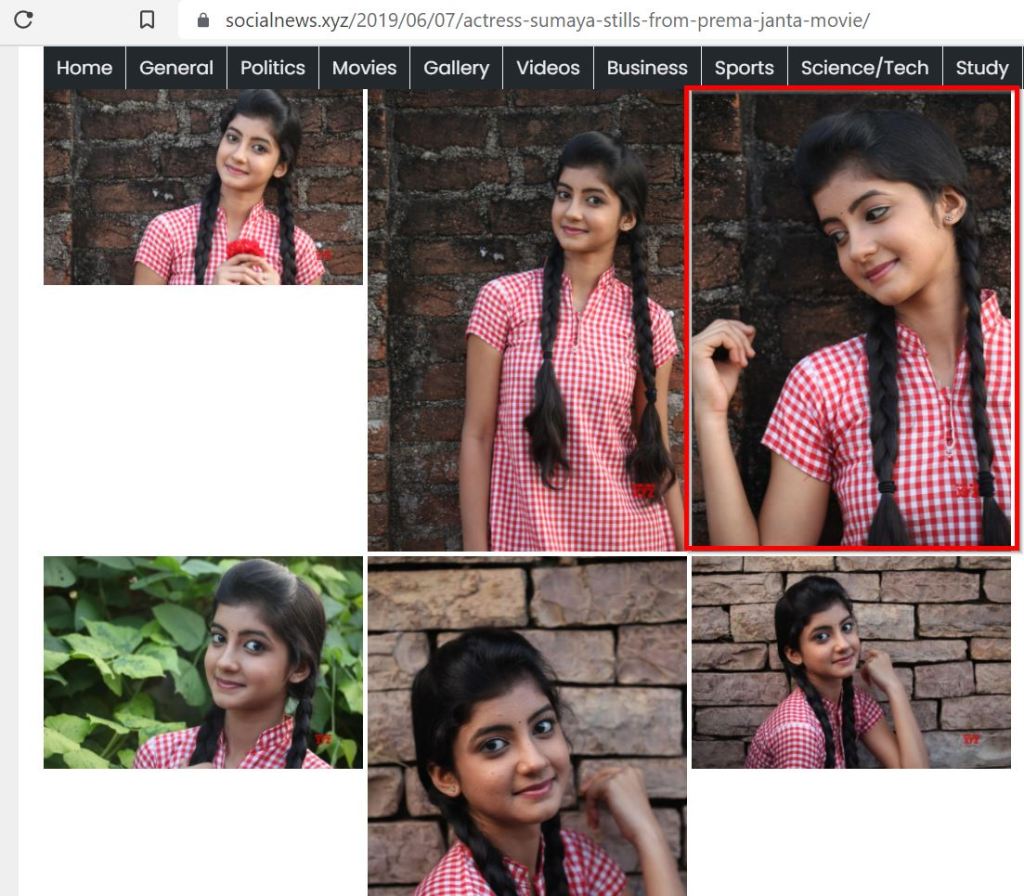Image resolution: width=1024 pixels, height=896 pixels.
Task: Click Study in the navigation bar
Action: click(x=981, y=68)
